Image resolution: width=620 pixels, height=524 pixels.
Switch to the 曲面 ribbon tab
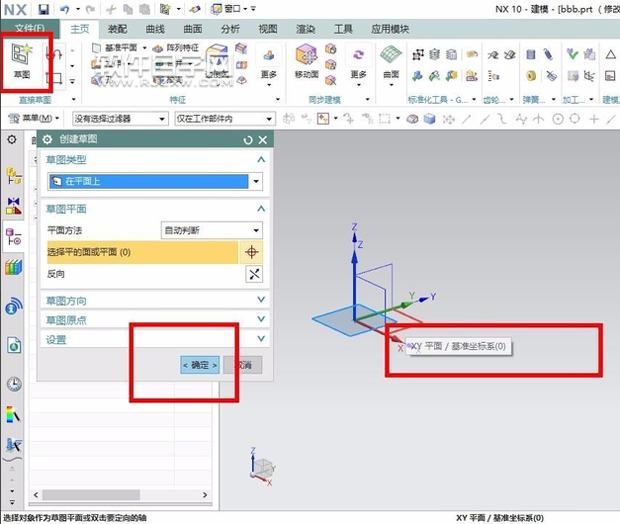(193, 29)
